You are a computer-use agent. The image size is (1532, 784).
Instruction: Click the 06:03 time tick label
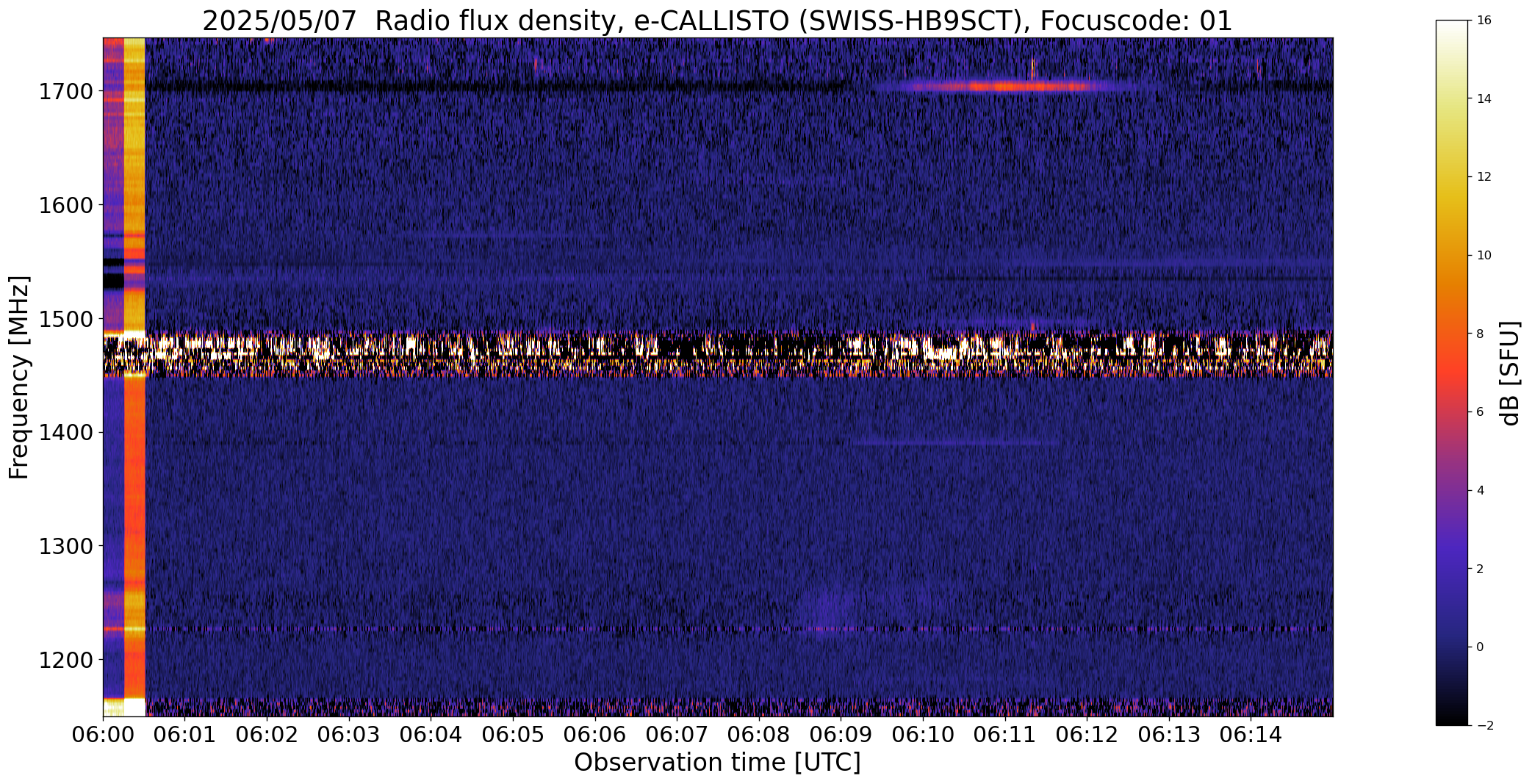tap(349, 735)
